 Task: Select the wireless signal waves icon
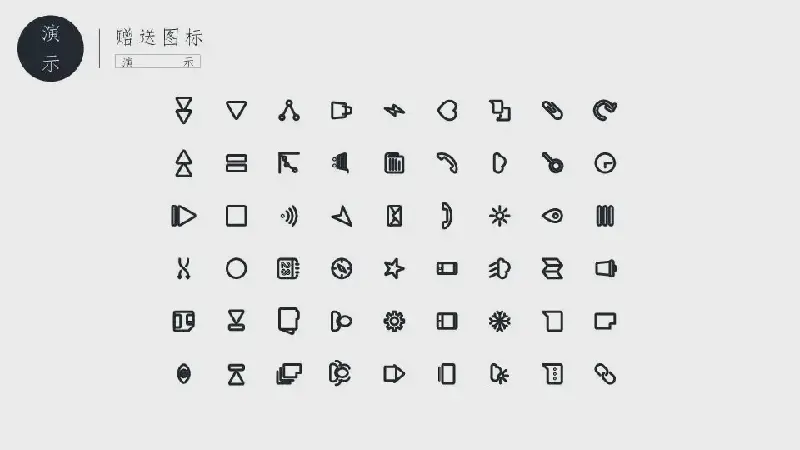click(x=289, y=216)
